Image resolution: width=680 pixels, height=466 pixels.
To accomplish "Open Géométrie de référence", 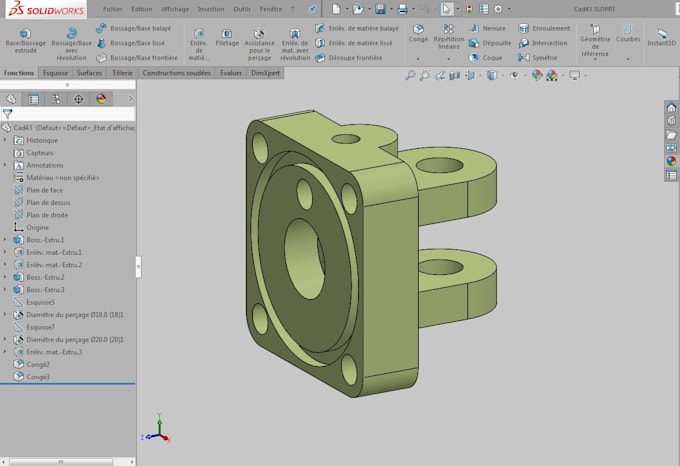I will click(x=595, y=40).
